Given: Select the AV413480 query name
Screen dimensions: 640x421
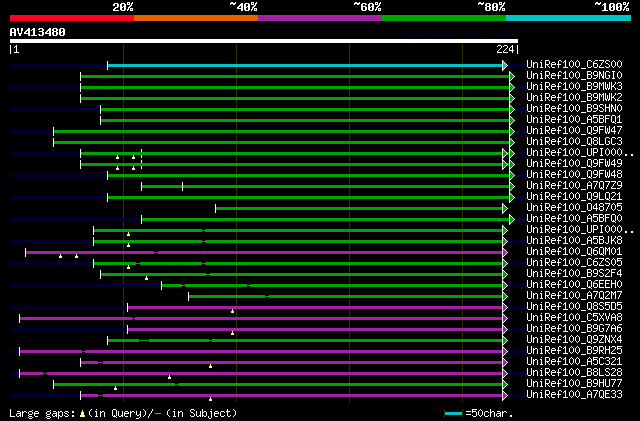Looking at the screenshot, I should (x=38, y=32).
